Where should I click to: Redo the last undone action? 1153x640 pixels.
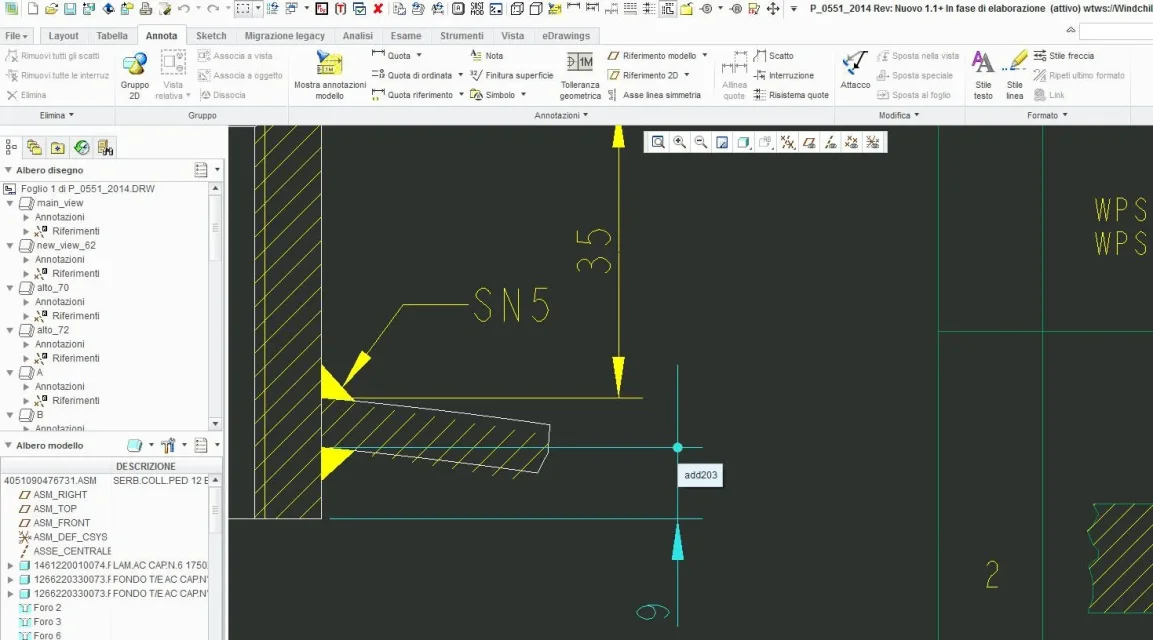coord(213,9)
